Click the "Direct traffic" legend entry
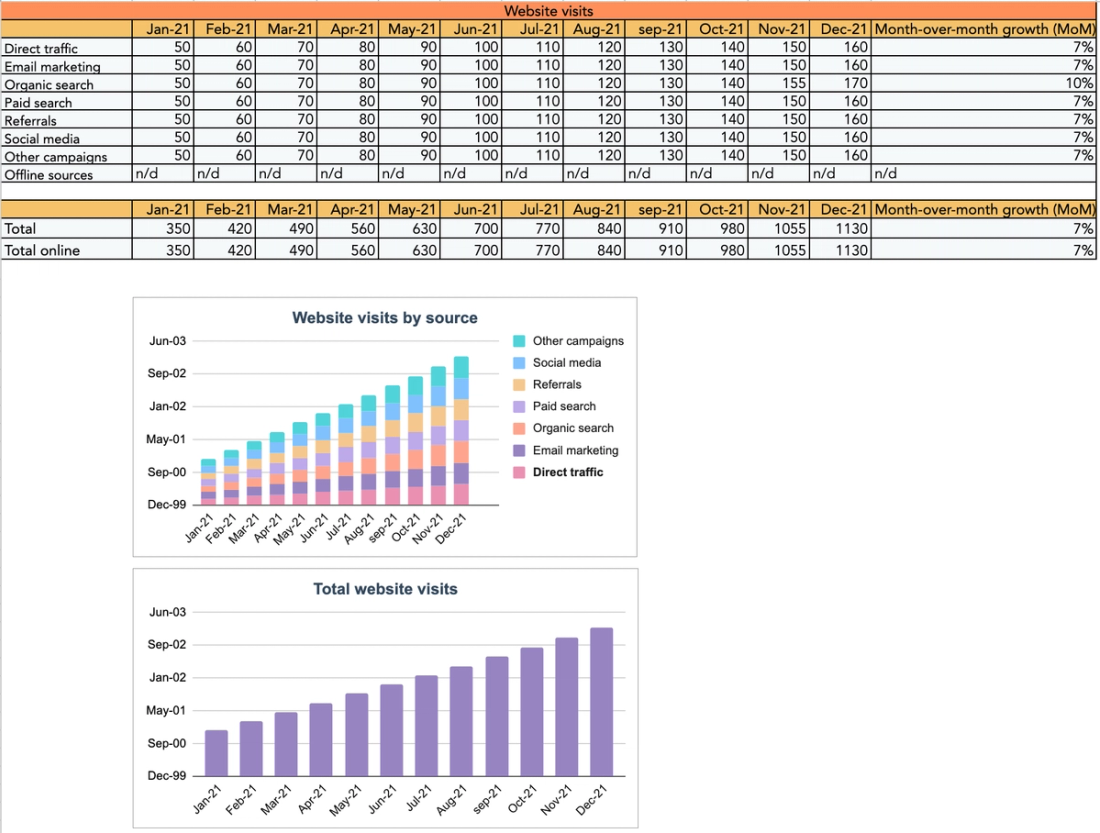Viewport: 1100px width, 833px height. 566,472
